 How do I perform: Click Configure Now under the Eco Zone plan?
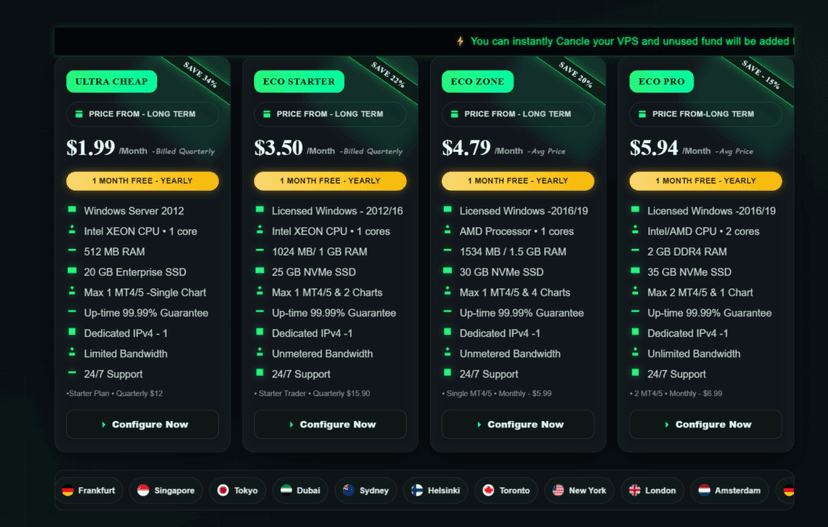click(x=518, y=425)
